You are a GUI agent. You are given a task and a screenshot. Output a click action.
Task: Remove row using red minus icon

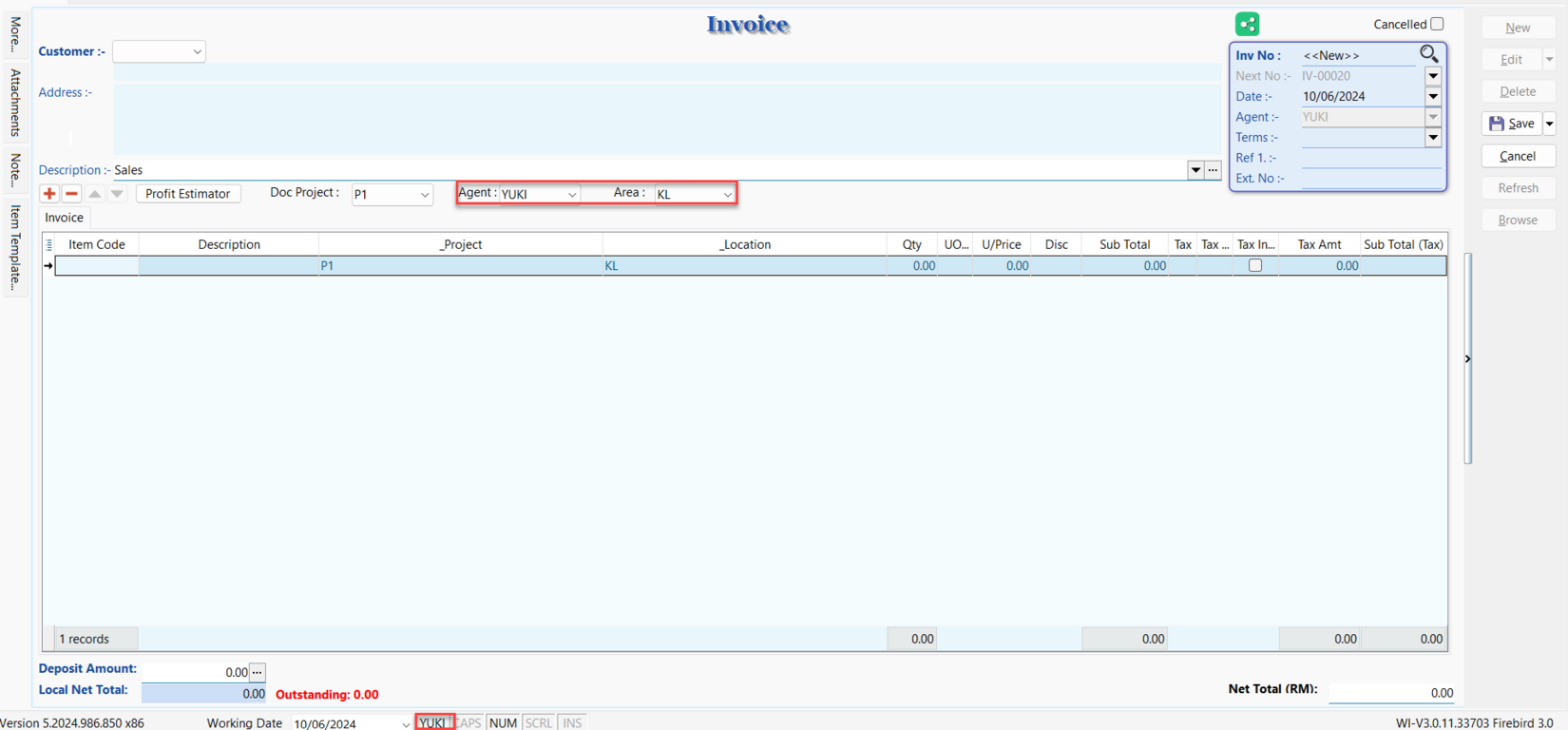click(71, 193)
